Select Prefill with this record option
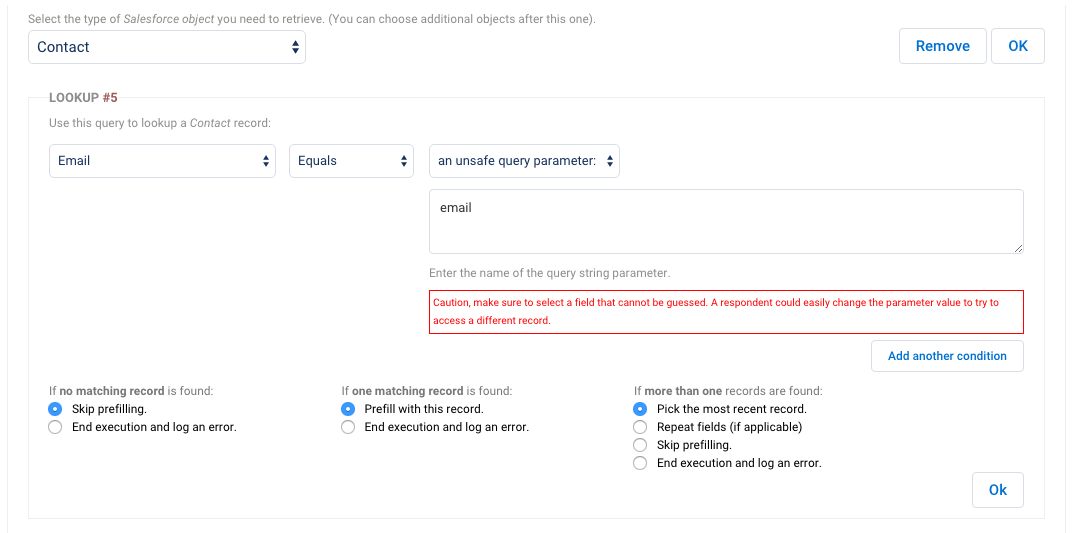The image size is (1073, 533). pyautogui.click(x=348, y=409)
